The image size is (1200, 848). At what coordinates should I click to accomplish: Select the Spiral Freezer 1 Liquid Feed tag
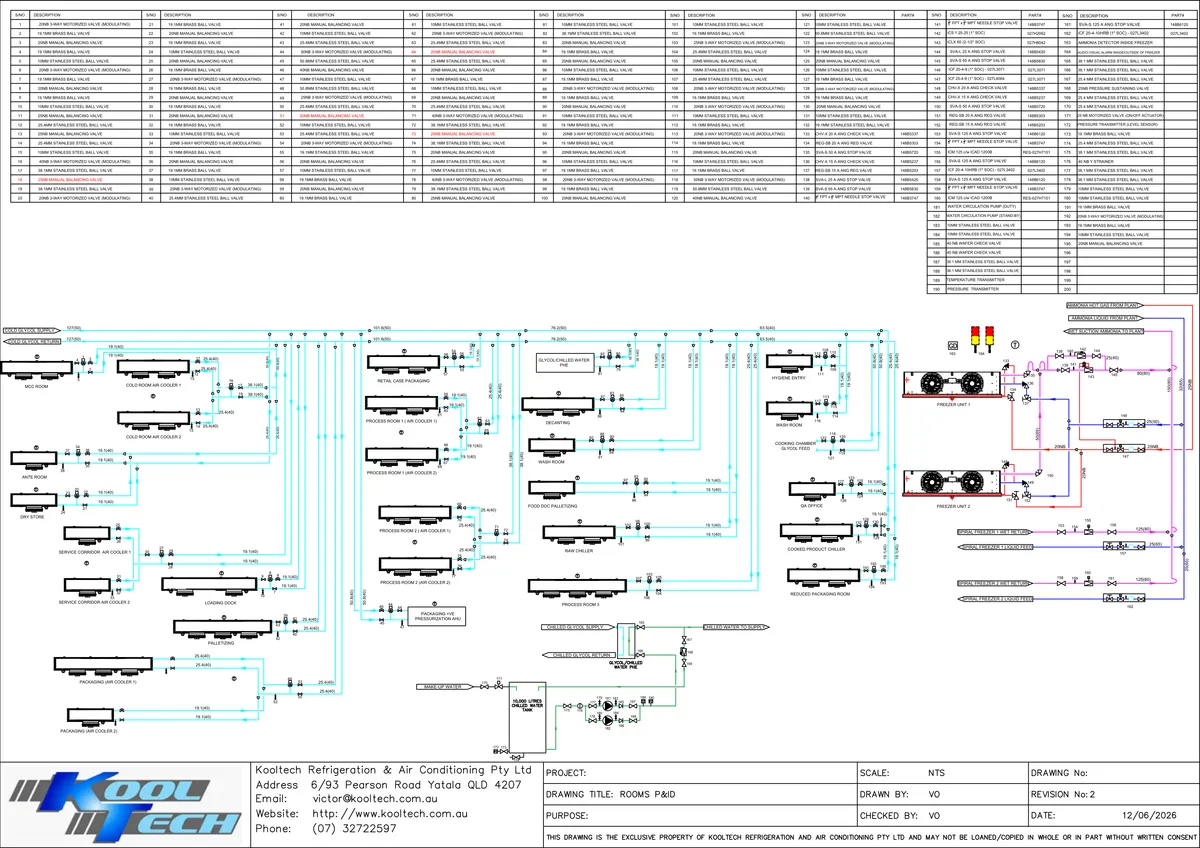994,546
